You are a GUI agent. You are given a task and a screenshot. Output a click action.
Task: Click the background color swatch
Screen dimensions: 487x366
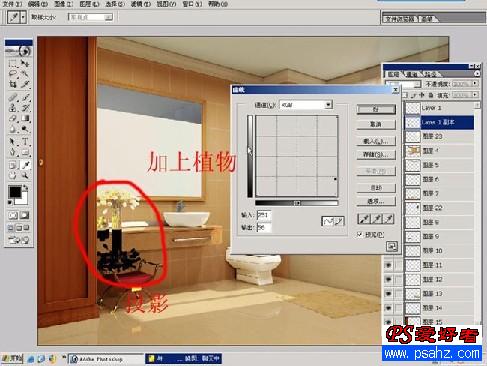pyautogui.click(x=23, y=200)
